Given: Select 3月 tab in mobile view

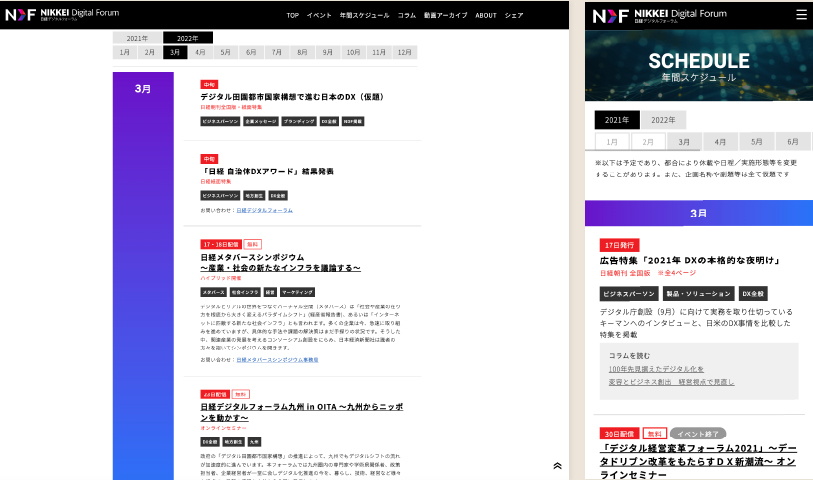Looking at the screenshot, I should (684, 142).
